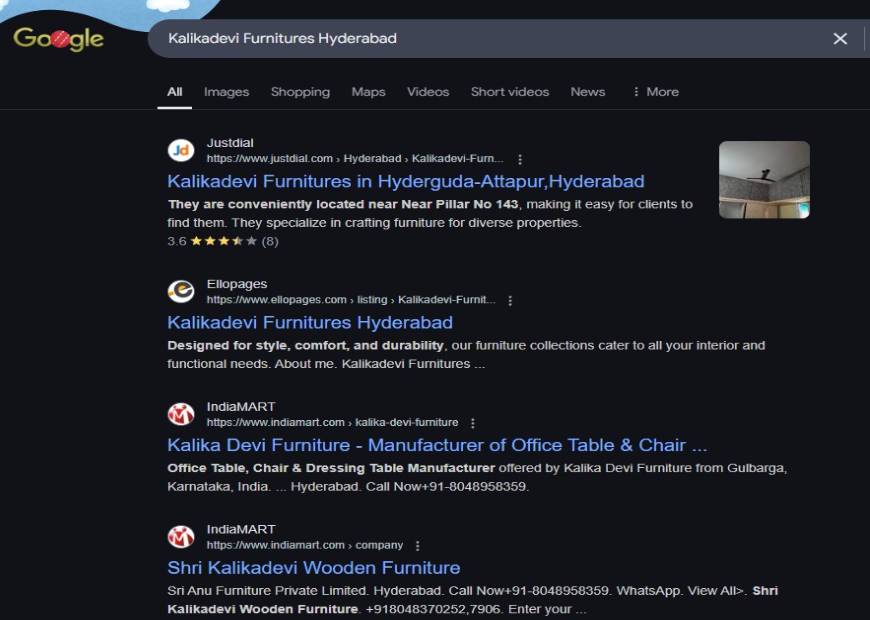Open the three-dot menu for the Ellopages result

(510, 300)
